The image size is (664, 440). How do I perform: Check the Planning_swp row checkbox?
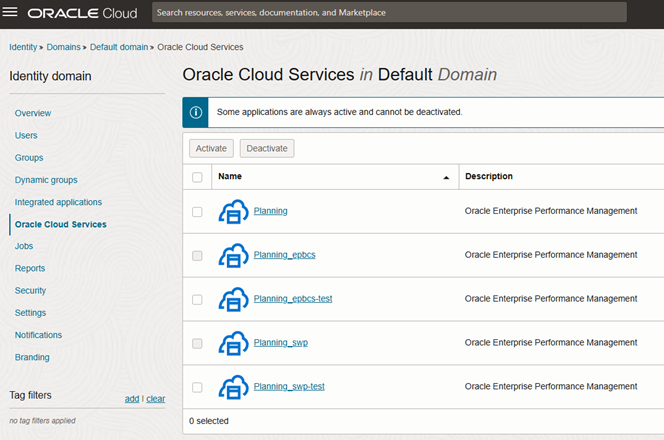coord(197,343)
